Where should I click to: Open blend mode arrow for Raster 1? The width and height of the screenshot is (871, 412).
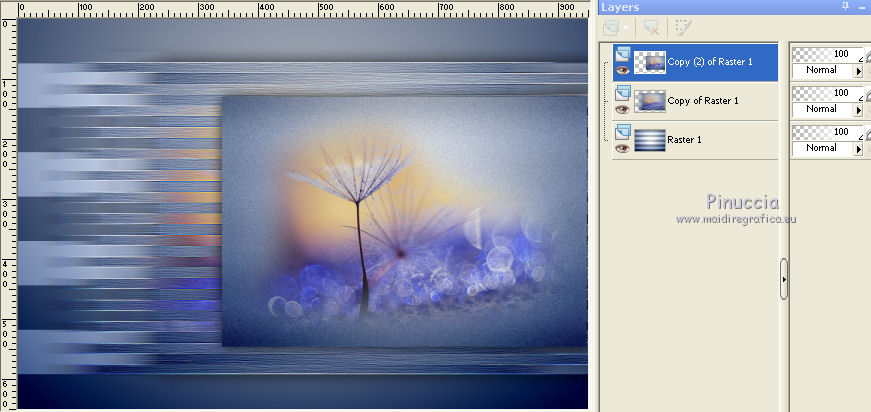(858, 149)
